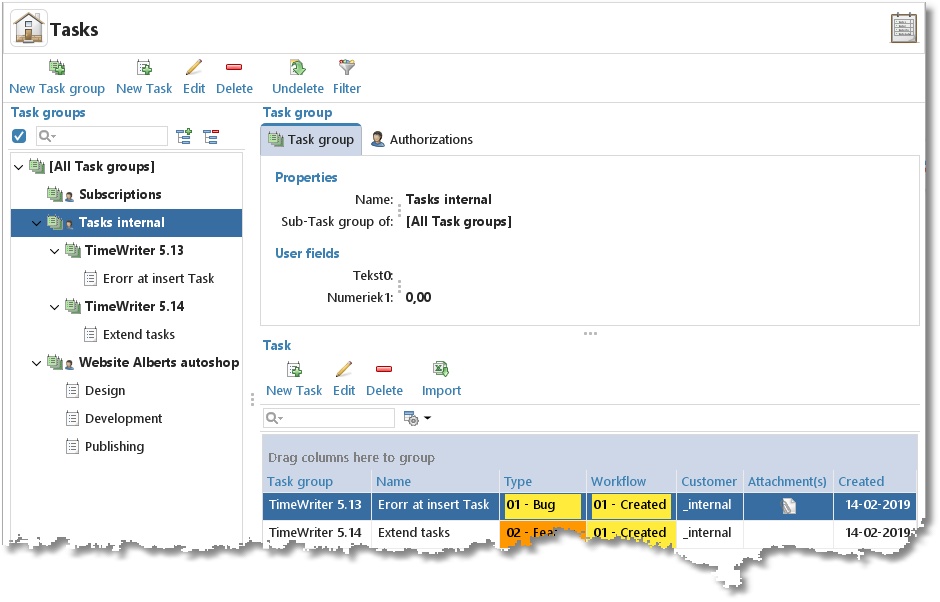Click the Task groups search field
The image size is (940, 602).
click(x=102, y=136)
